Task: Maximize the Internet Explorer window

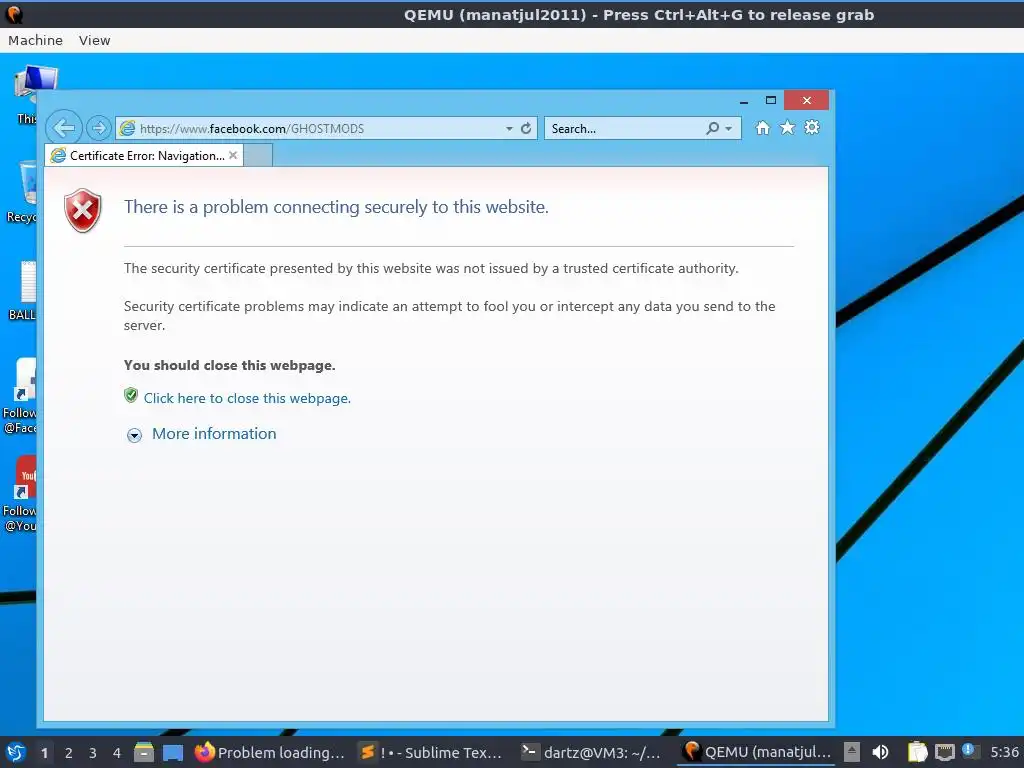Action: pyautogui.click(x=771, y=100)
